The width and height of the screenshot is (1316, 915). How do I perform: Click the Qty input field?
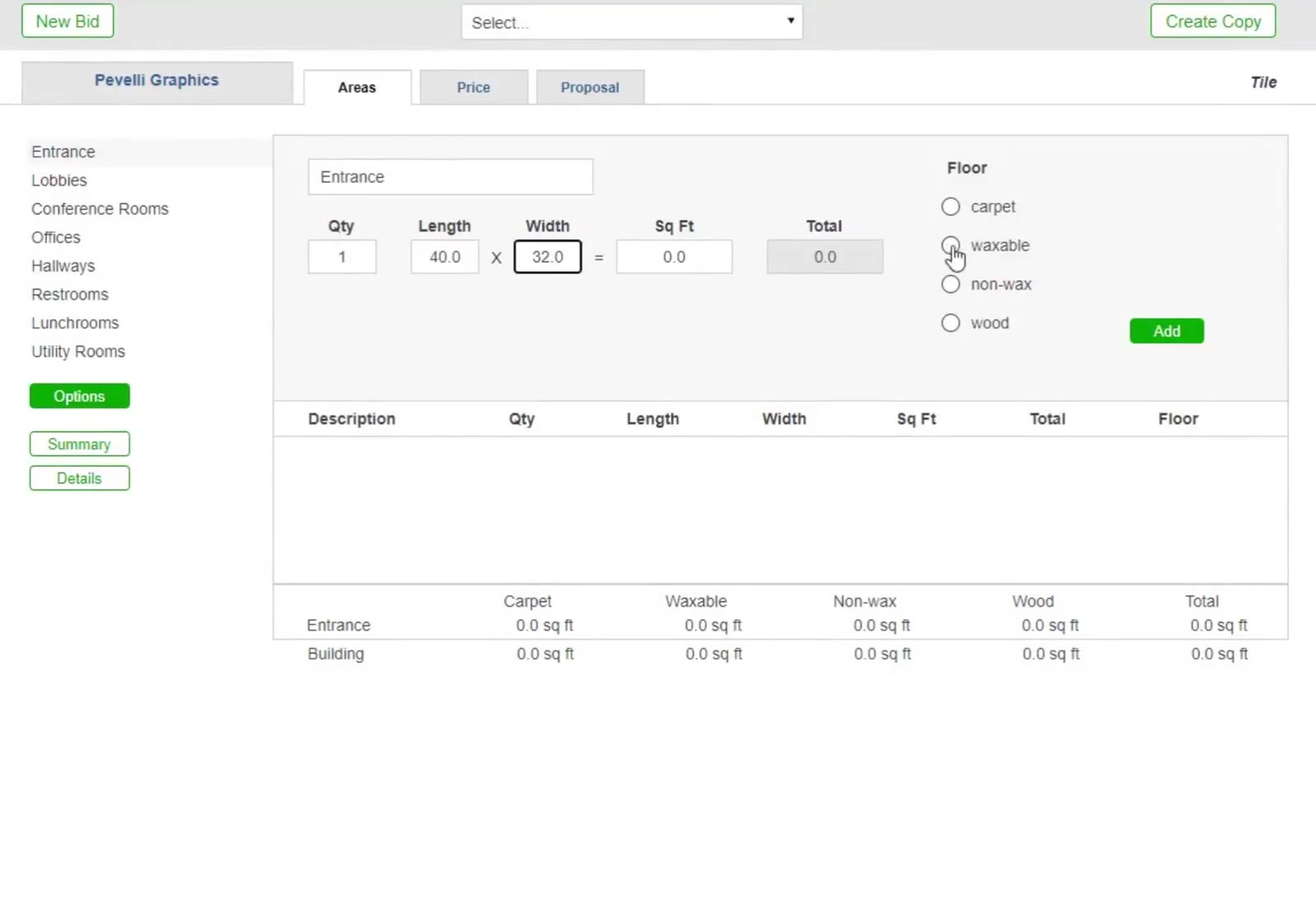pyautogui.click(x=342, y=257)
